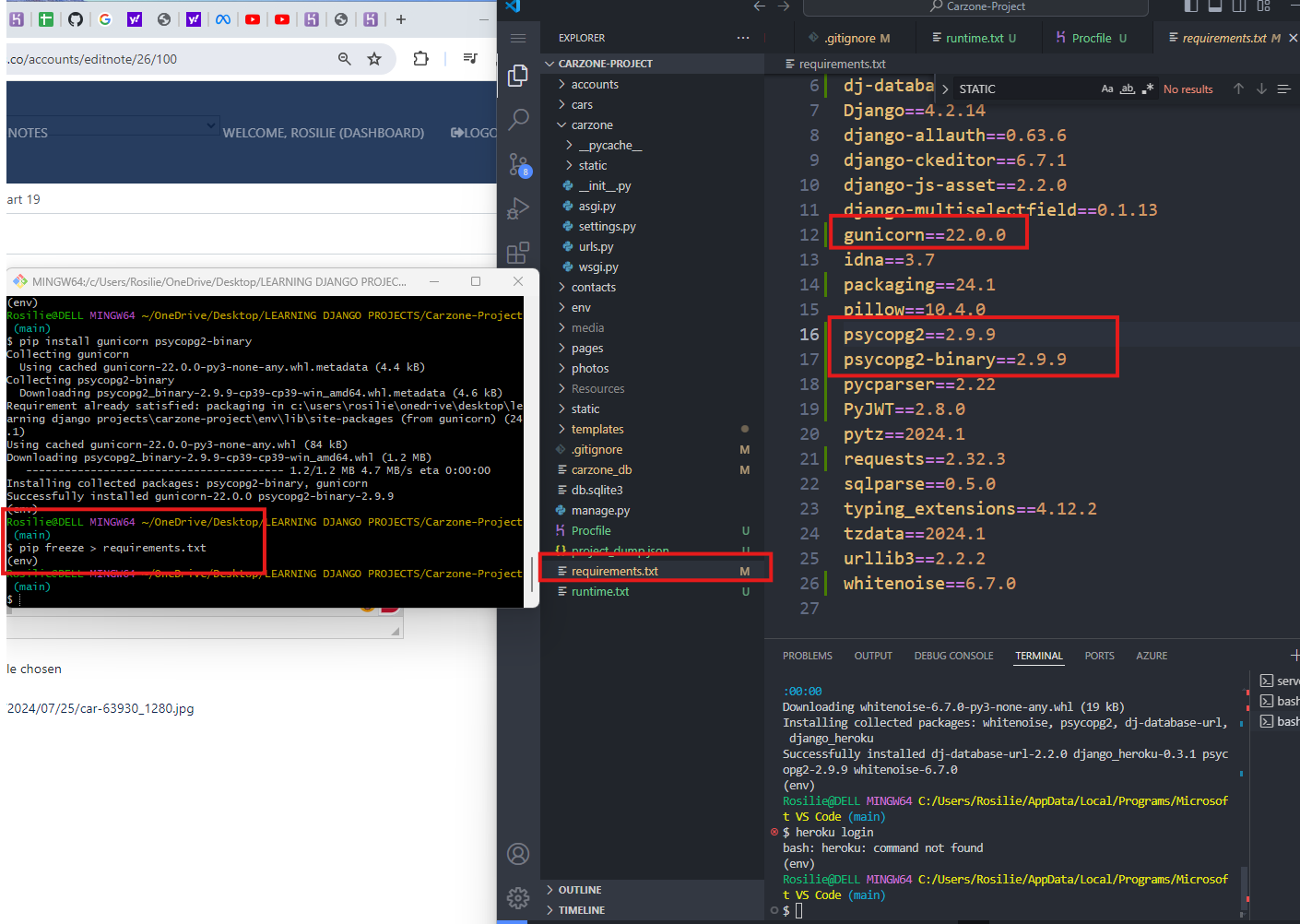Open the browser zoom magnifier icon
The image size is (1300, 924).
coord(345,59)
